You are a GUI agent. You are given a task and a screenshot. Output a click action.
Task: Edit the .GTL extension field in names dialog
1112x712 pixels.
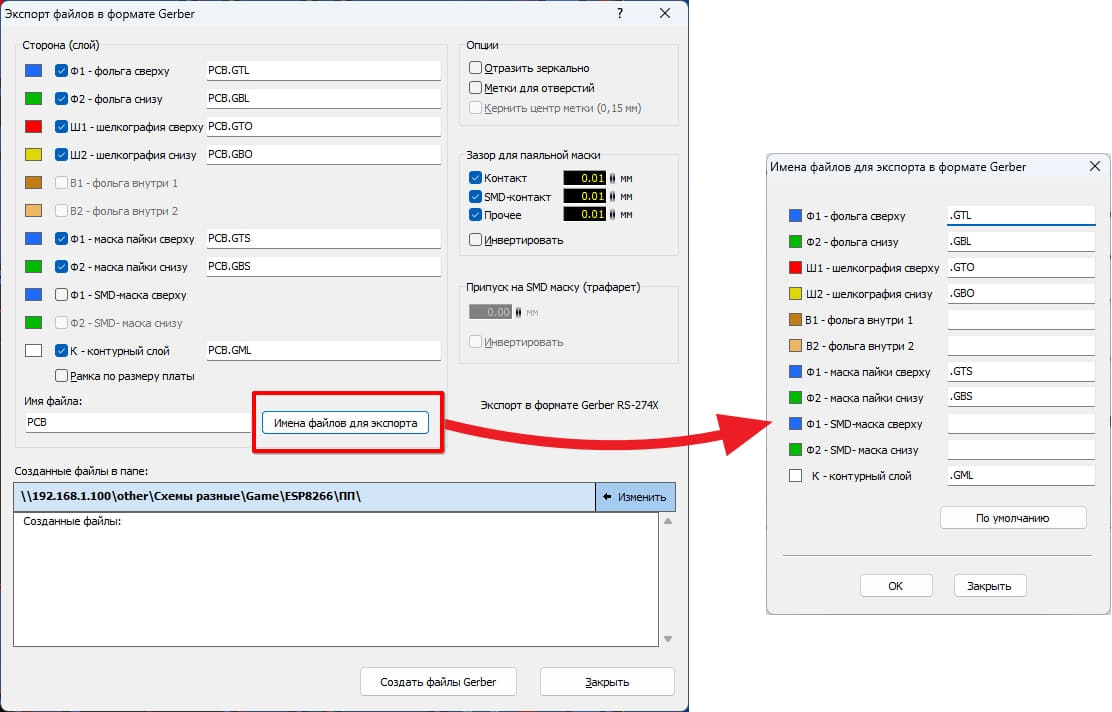coord(1021,215)
